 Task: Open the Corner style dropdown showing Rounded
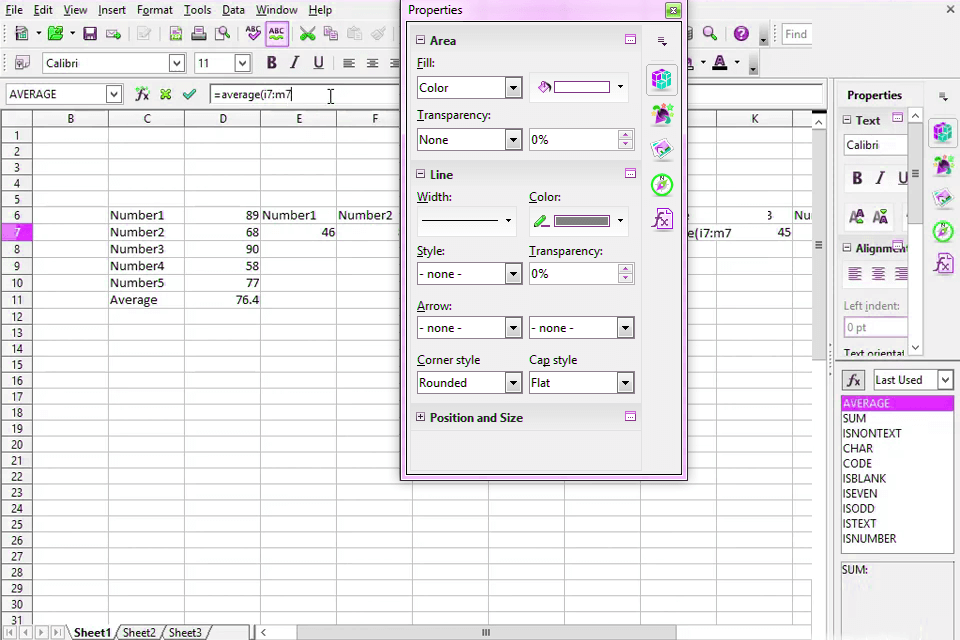pos(469,383)
